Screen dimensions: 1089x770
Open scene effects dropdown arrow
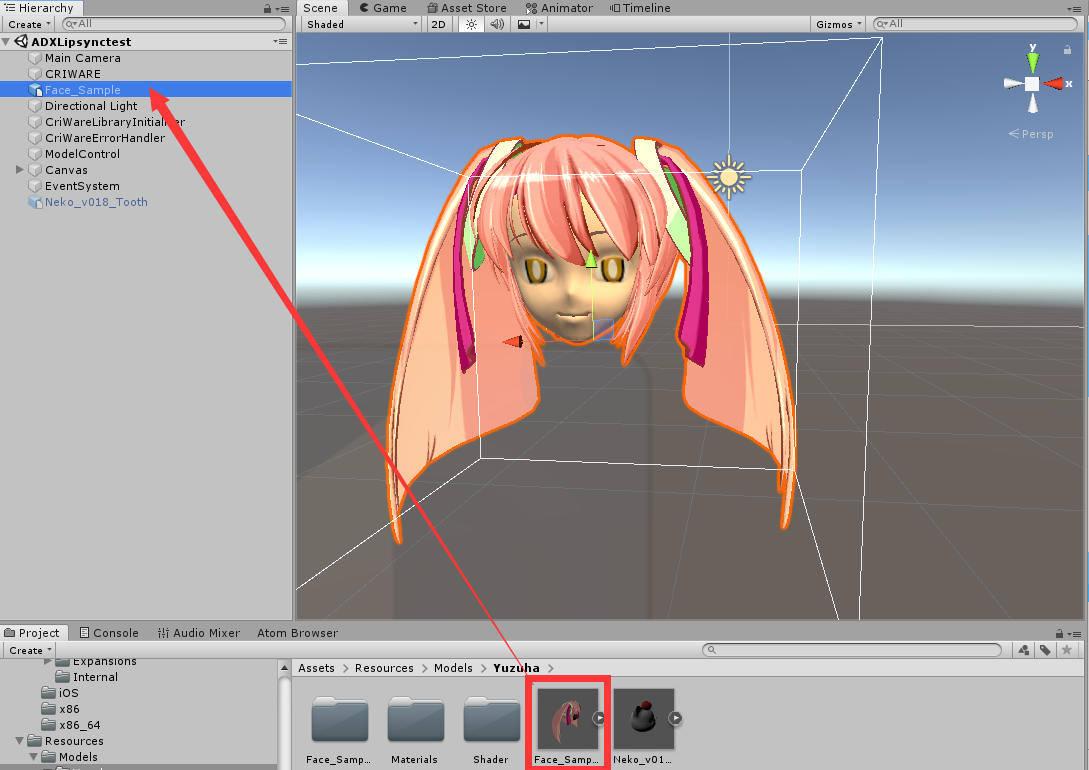[542, 24]
